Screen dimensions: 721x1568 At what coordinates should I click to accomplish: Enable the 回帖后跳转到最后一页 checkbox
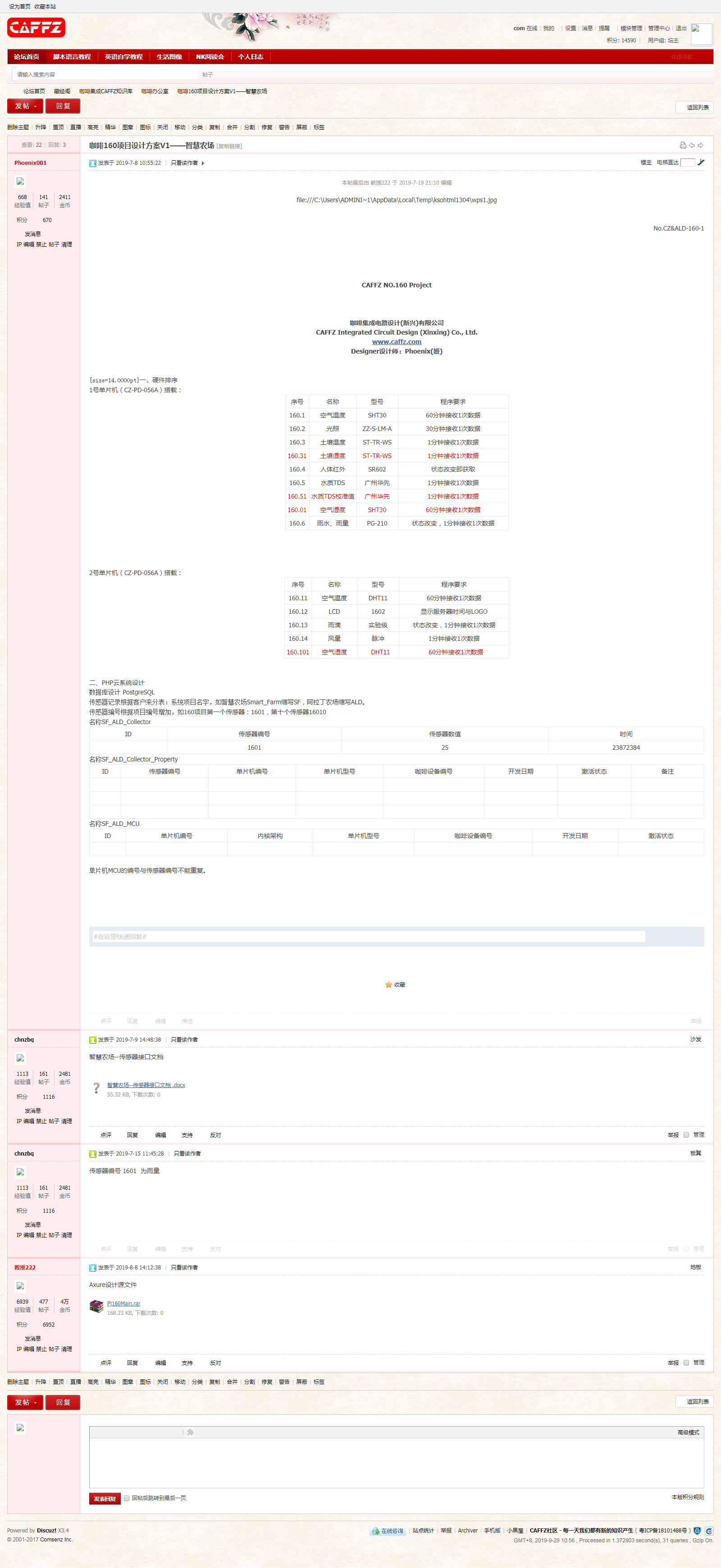[126, 1498]
